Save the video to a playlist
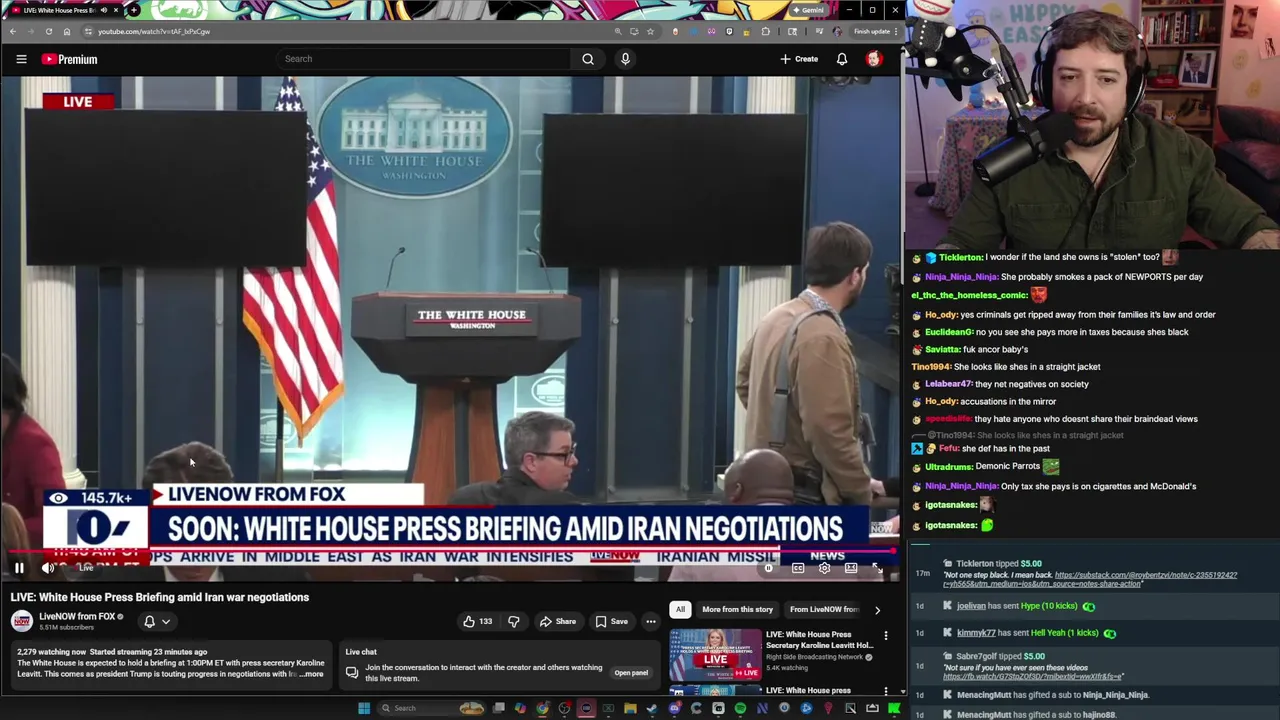 click(x=611, y=621)
